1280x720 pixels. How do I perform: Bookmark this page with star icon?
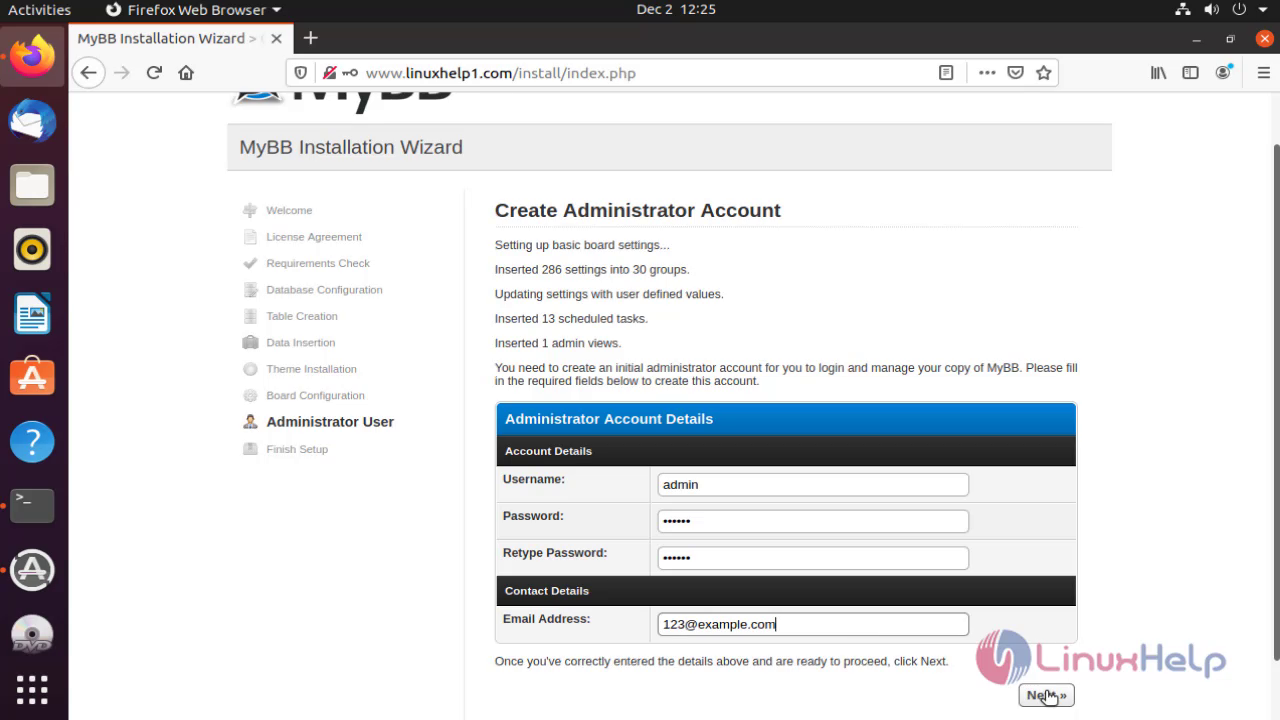coord(1044,73)
